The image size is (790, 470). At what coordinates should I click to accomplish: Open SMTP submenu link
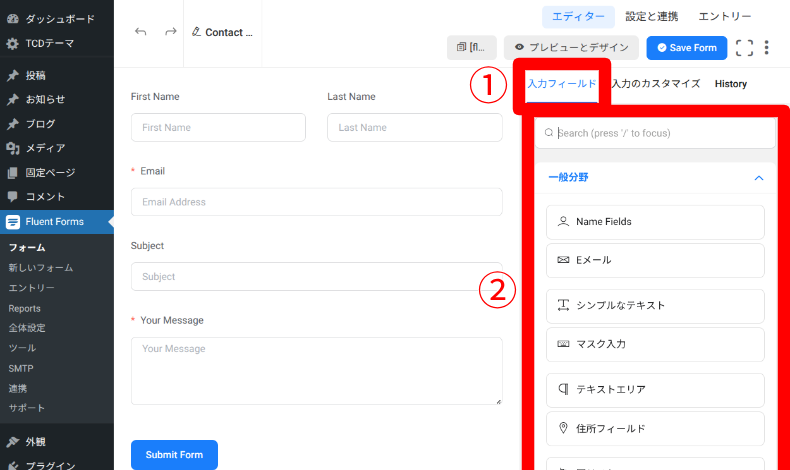click(x=21, y=369)
